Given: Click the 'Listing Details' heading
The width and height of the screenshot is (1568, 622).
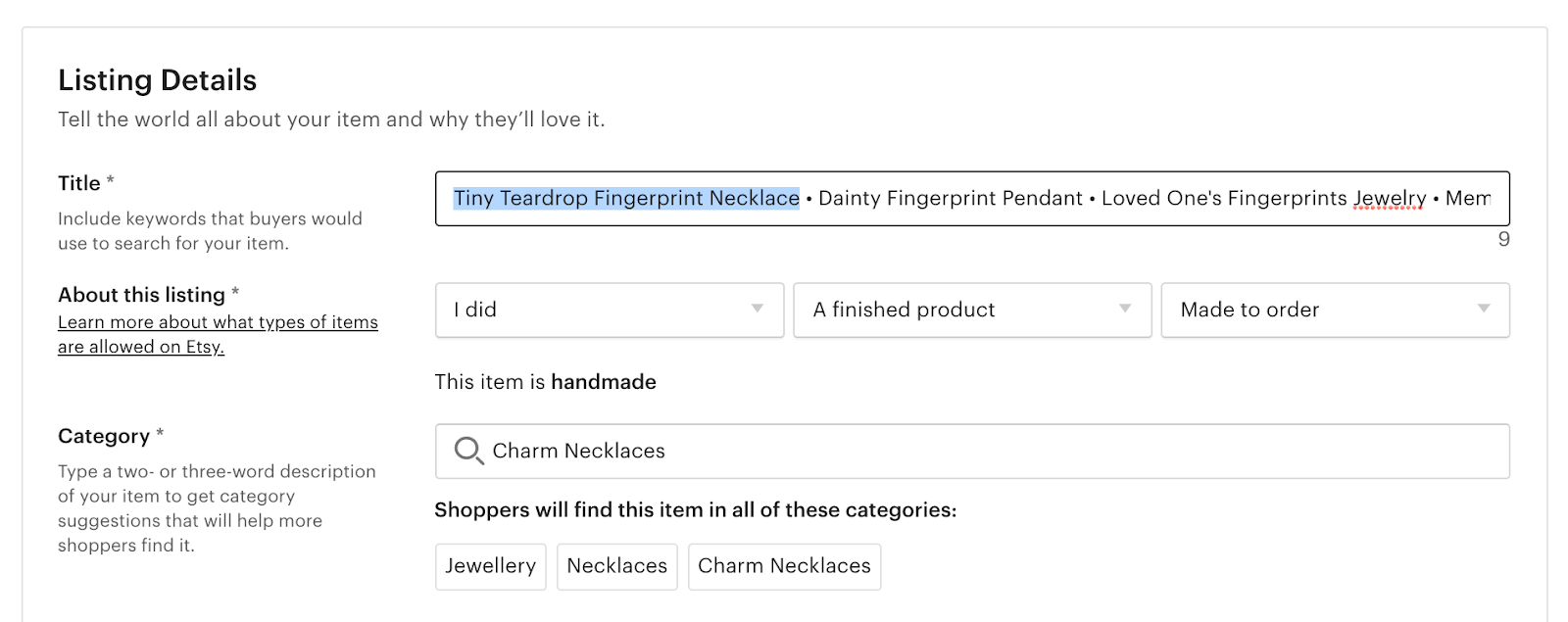Looking at the screenshot, I should tap(157, 80).
